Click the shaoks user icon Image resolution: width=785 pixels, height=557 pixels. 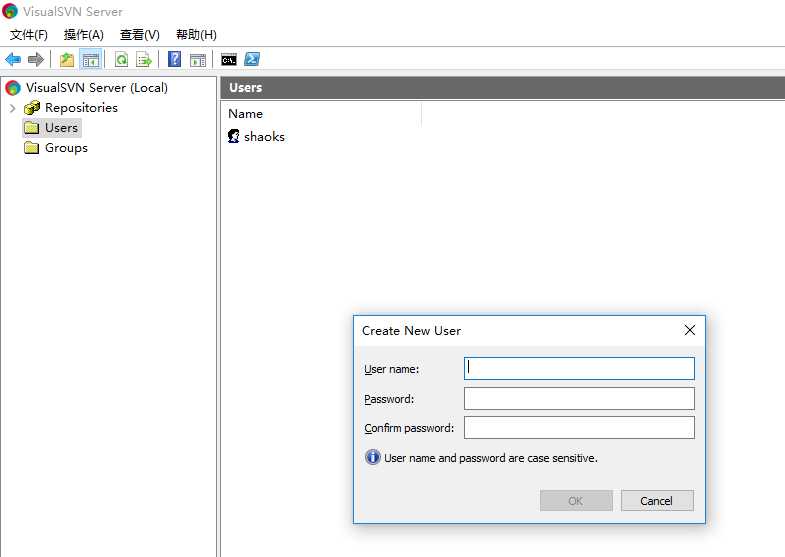[233, 136]
